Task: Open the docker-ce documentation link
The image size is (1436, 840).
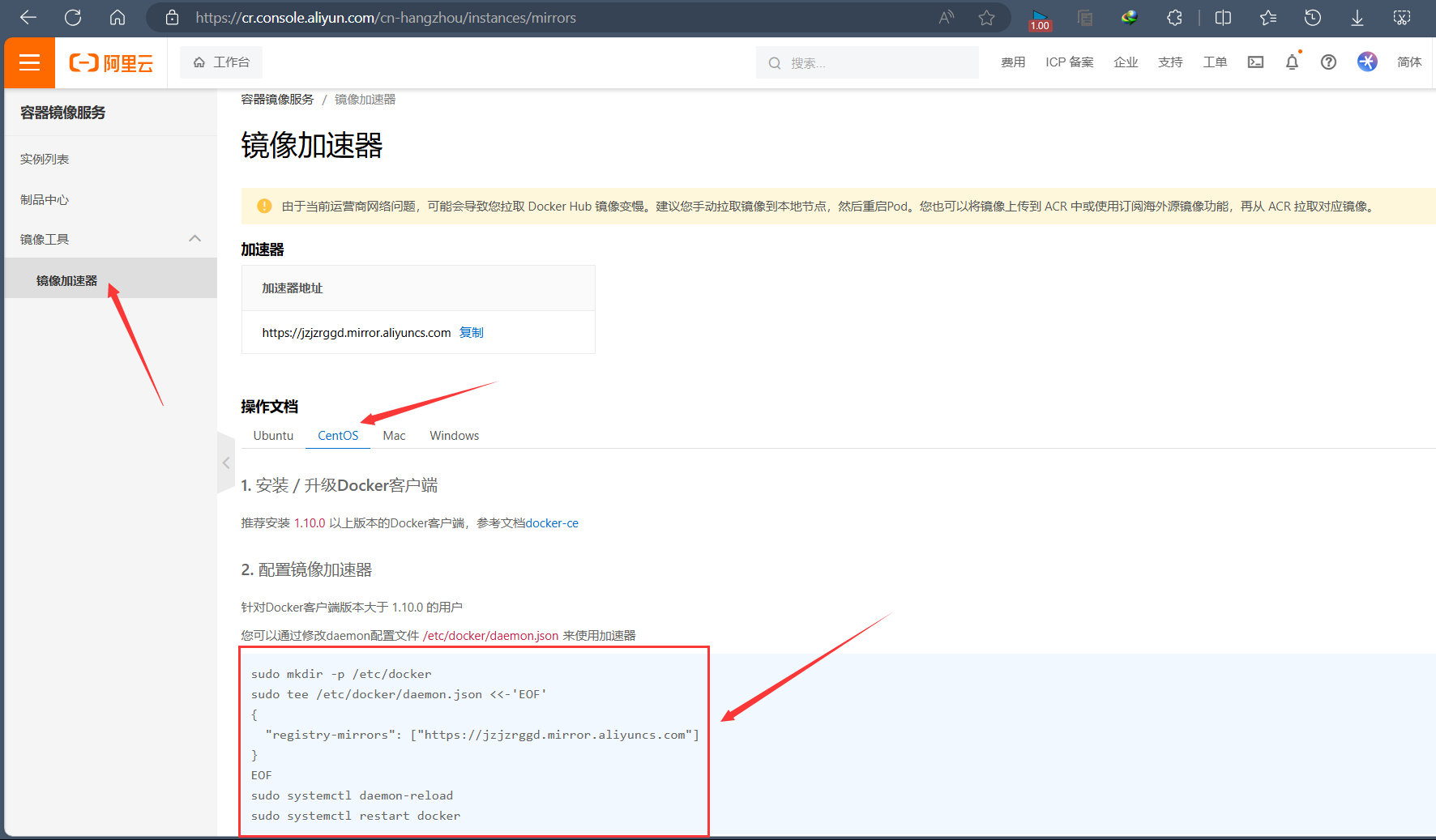Action: [552, 523]
